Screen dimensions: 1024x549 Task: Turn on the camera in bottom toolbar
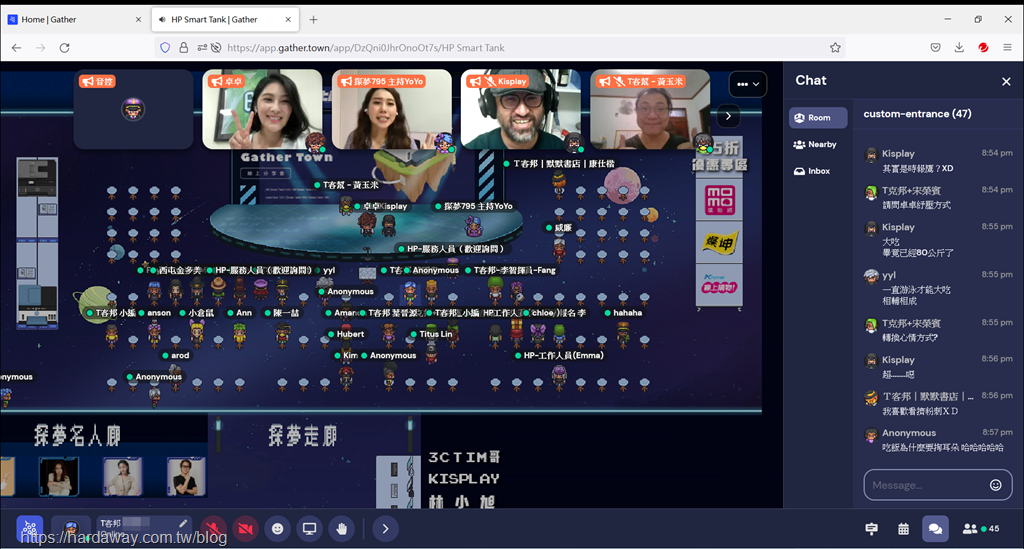(x=246, y=529)
